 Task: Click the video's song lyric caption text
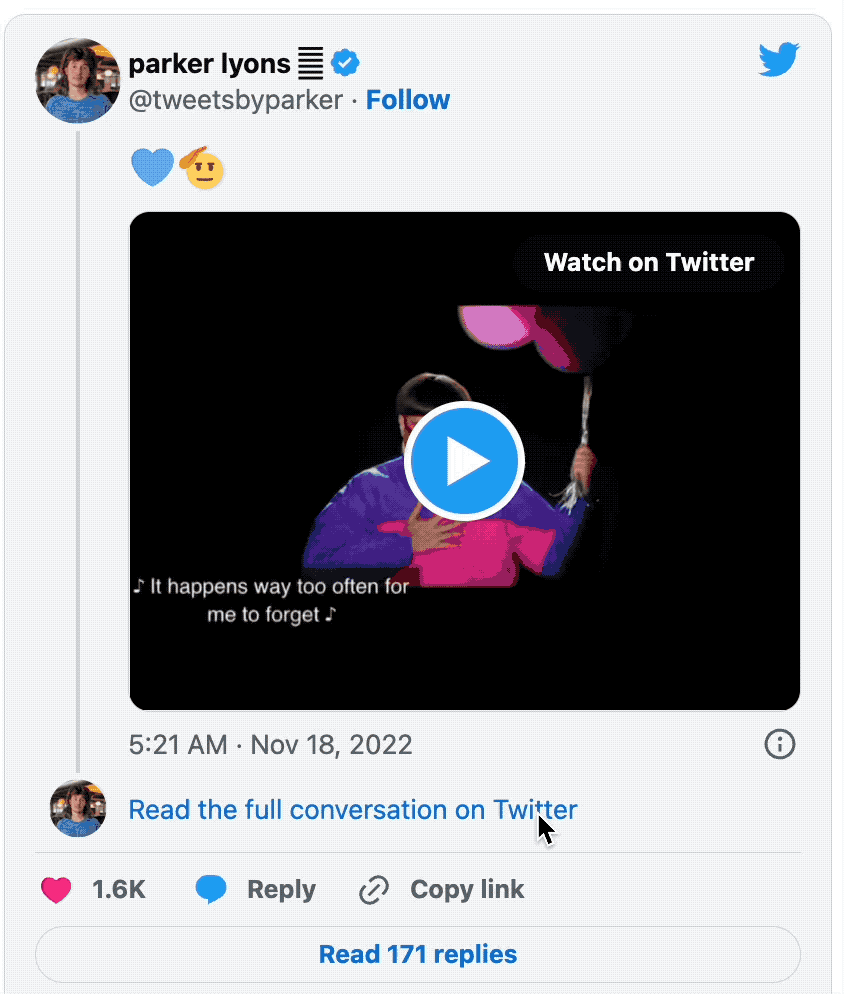271,600
